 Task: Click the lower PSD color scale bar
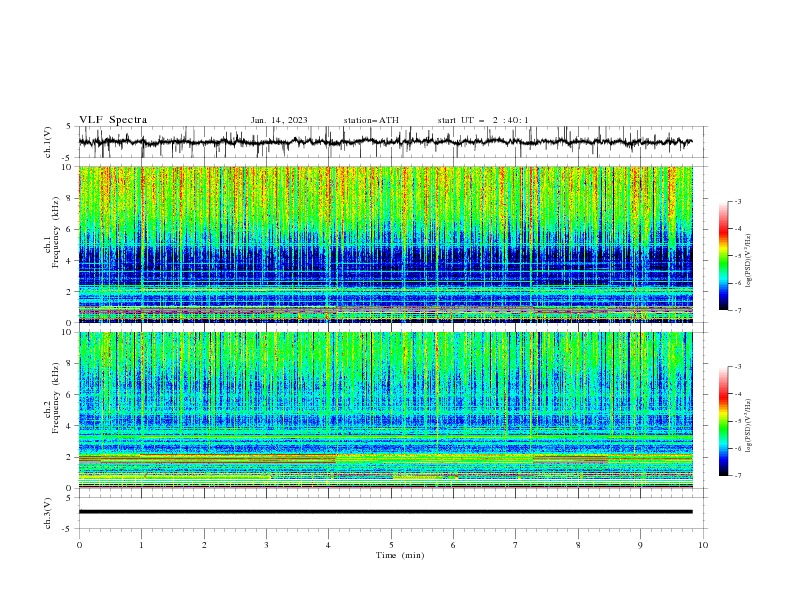[723, 421]
